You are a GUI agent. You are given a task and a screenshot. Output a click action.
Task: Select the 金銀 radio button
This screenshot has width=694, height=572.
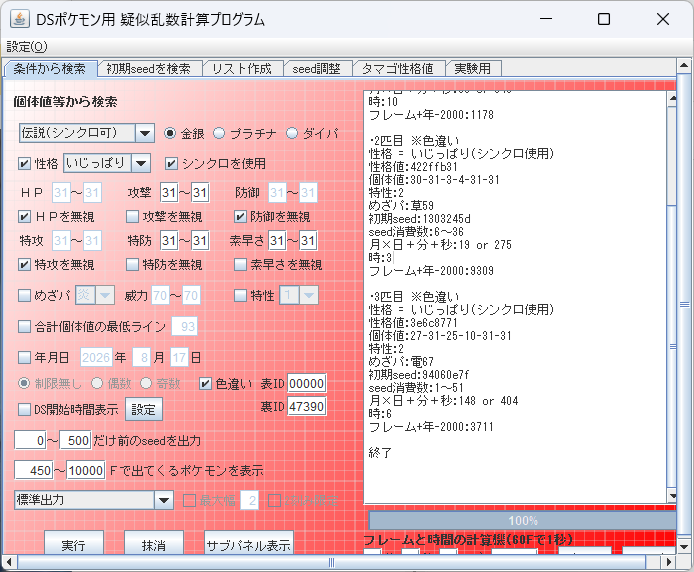pyautogui.click(x=170, y=133)
